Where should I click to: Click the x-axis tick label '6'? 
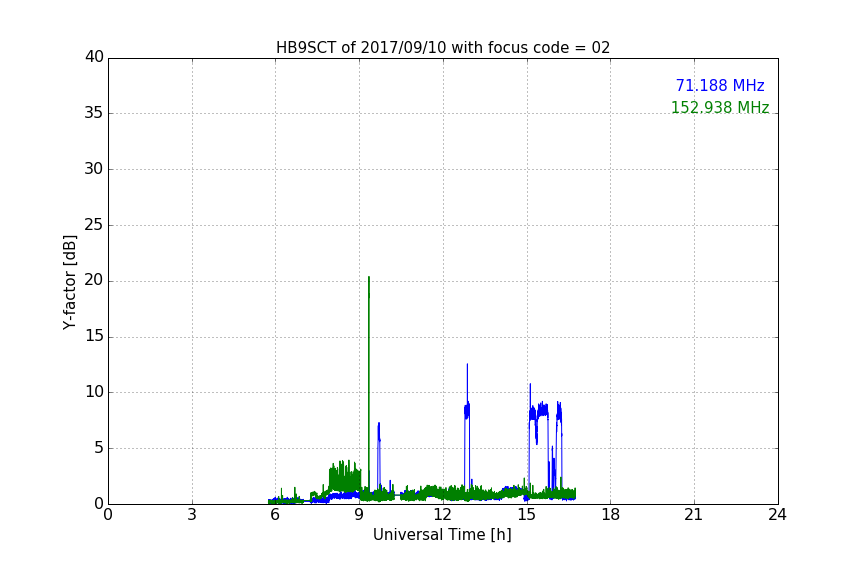click(x=275, y=515)
